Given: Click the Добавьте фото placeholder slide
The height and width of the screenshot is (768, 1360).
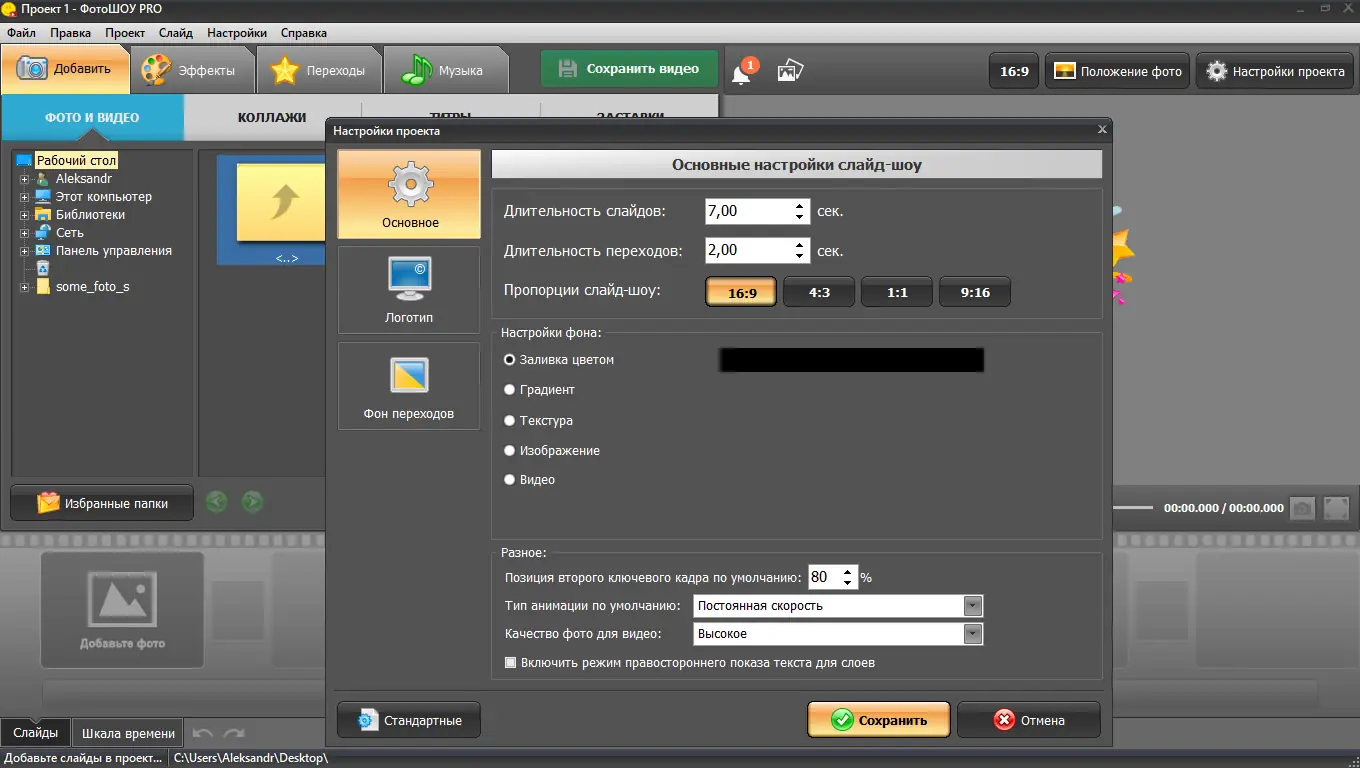Looking at the screenshot, I should 122,610.
